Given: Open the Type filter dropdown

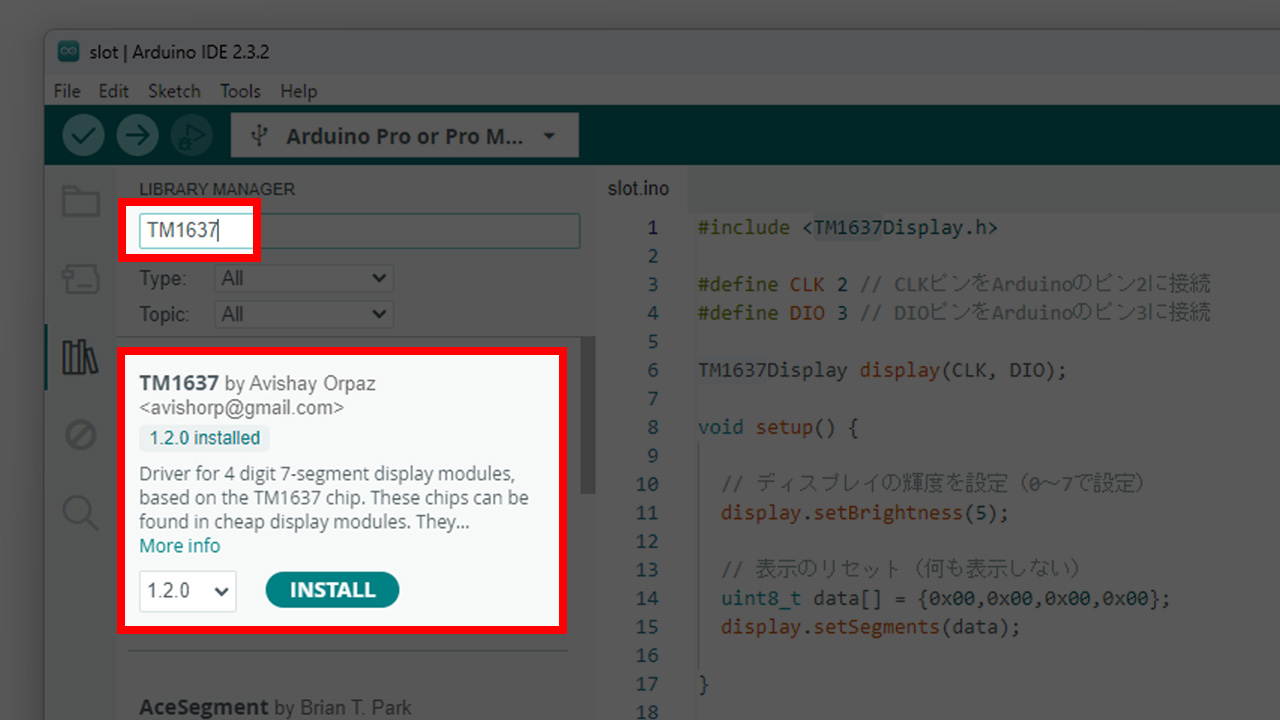Looking at the screenshot, I should [x=304, y=278].
